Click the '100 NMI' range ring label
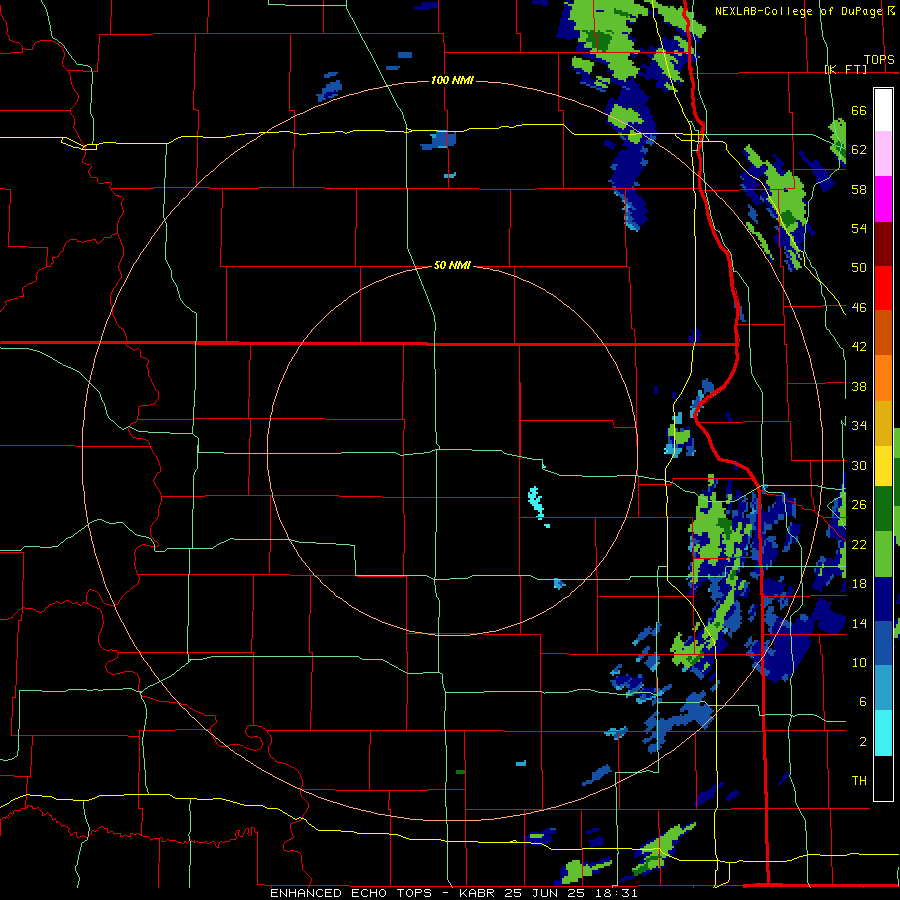 click(x=452, y=80)
